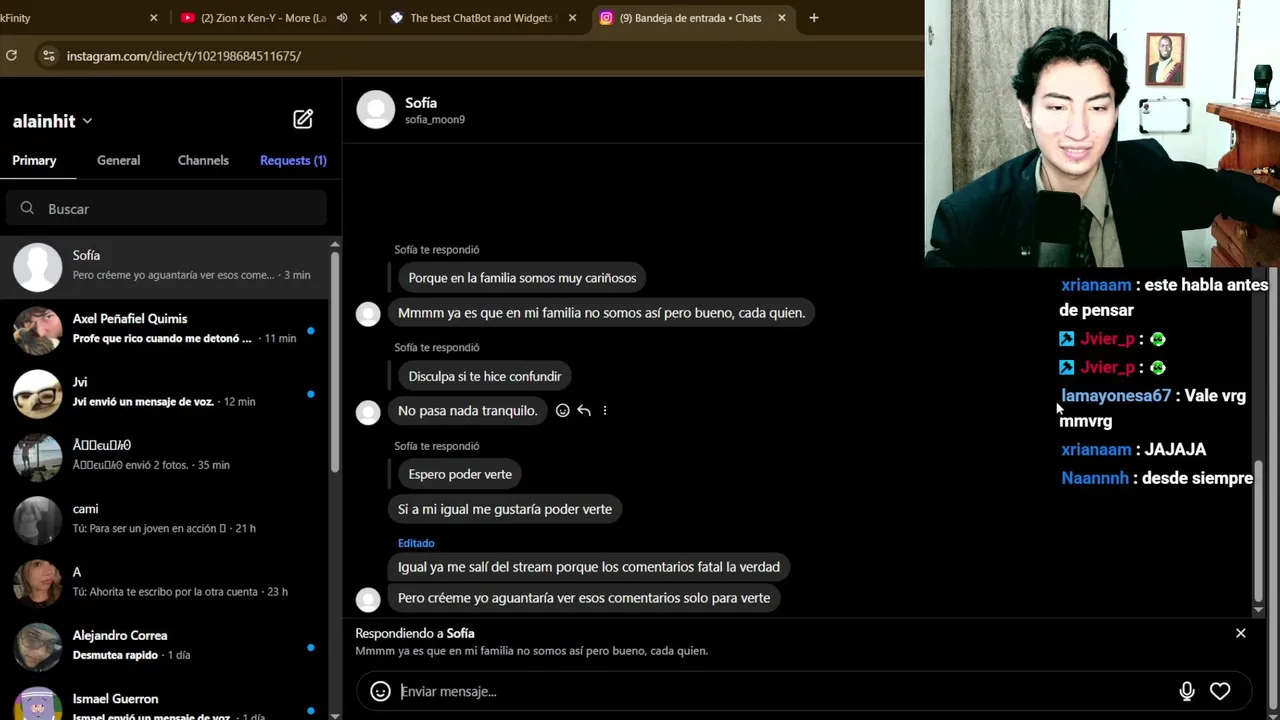Click message 'Disculpa si te hice confundir'
The width and height of the screenshot is (1280, 720).
coord(485,376)
